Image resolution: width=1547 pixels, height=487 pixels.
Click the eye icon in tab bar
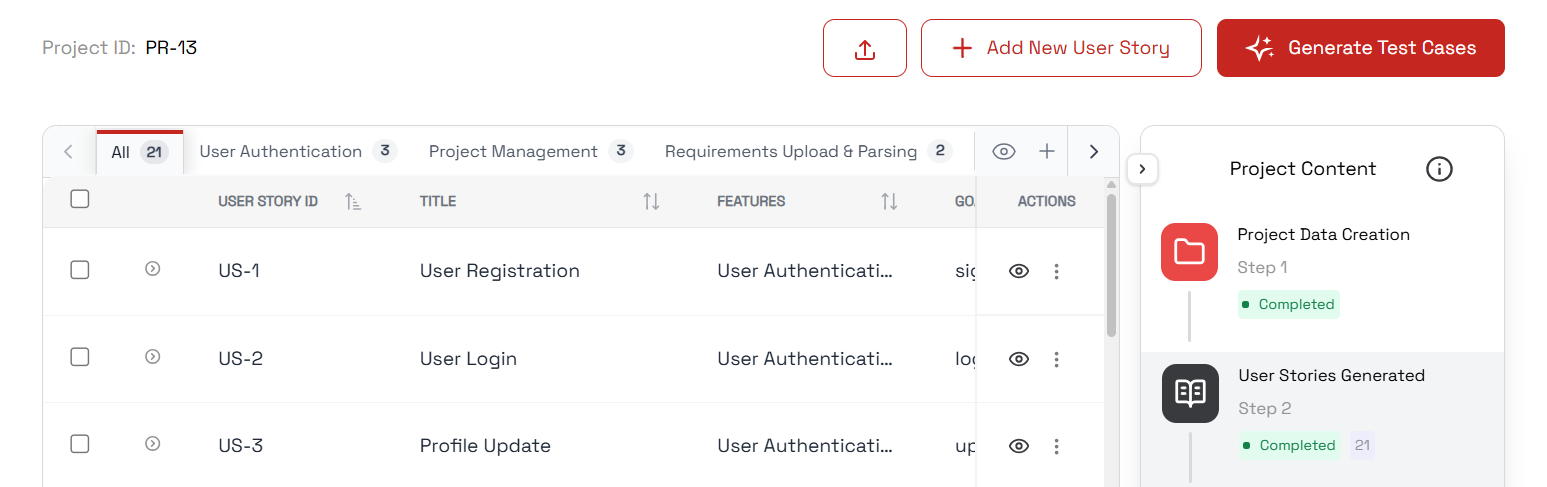click(1004, 152)
